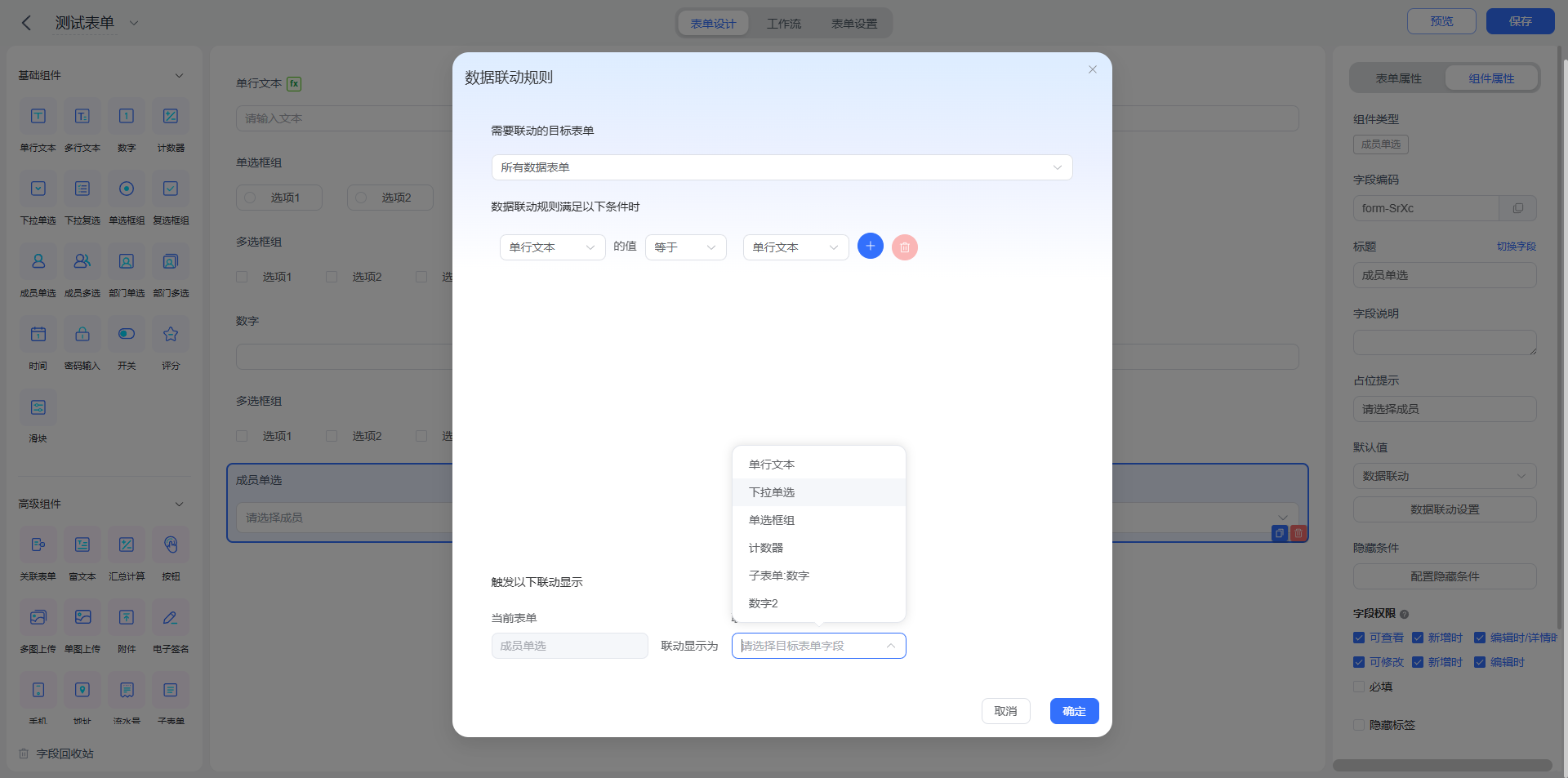The height and width of the screenshot is (778, 1568).
Task: Select the 下拉单选 component icon
Action: click(38, 189)
